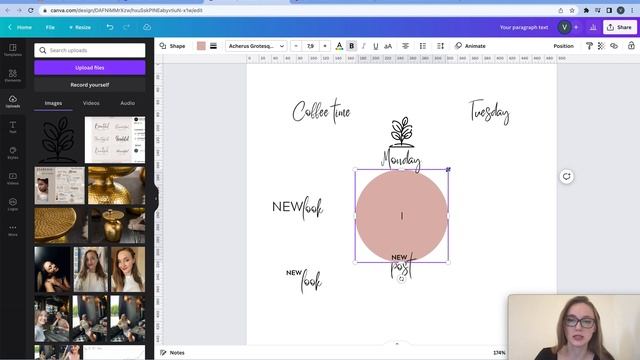Open text color picker

[x=339, y=46]
